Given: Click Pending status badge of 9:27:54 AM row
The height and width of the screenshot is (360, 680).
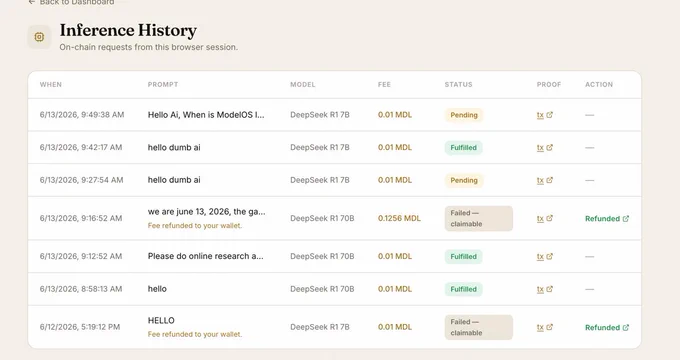Looking at the screenshot, I should coord(464,180).
